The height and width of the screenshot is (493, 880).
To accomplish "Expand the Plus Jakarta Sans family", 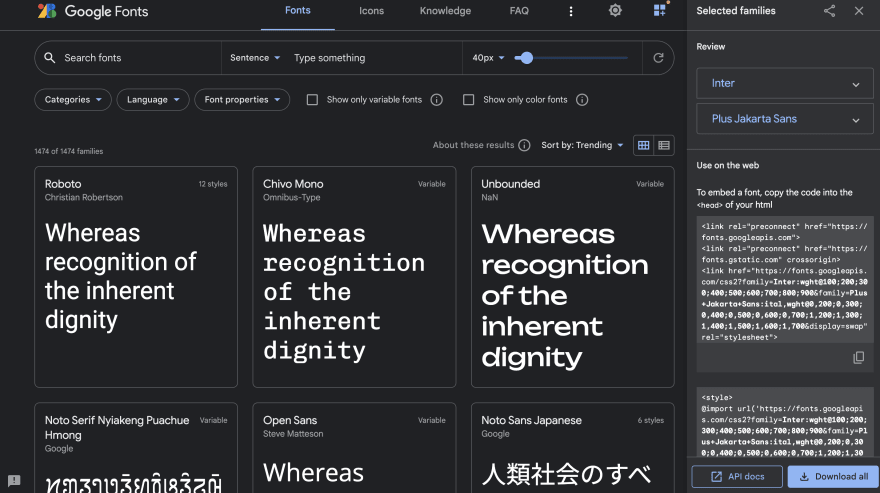I will [x=785, y=119].
